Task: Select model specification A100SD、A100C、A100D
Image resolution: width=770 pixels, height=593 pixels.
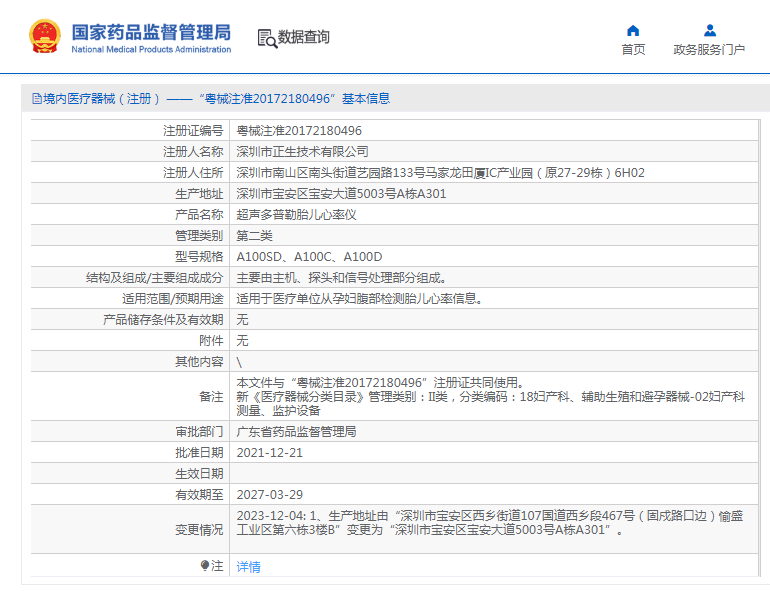Action: coord(309,257)
